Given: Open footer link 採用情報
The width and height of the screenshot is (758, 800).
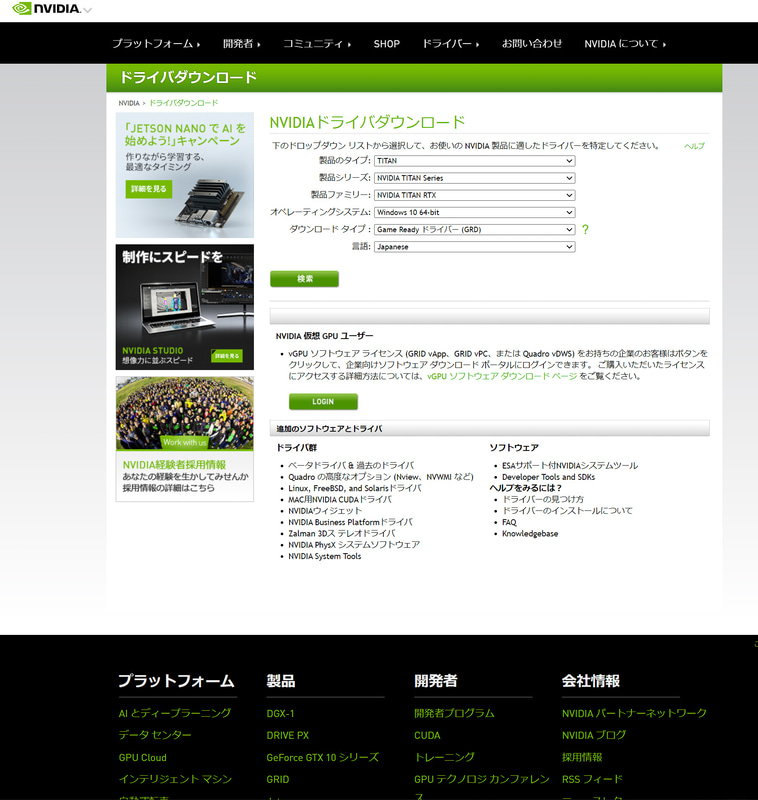Looking at the screenshot, I should 582,758.
